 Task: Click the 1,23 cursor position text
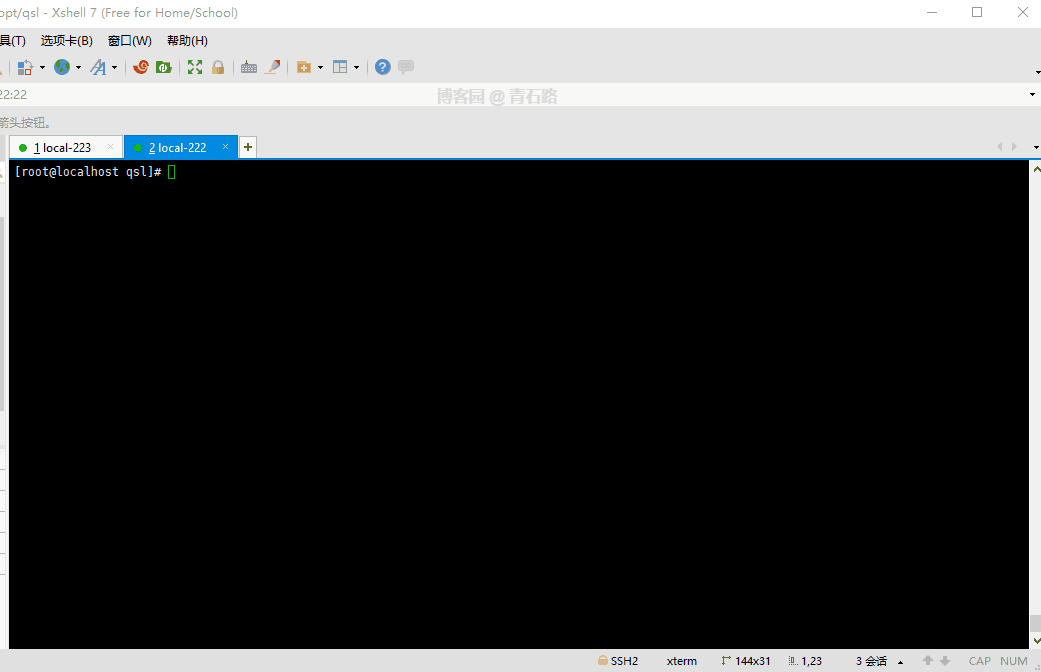(x=811, y=661)
